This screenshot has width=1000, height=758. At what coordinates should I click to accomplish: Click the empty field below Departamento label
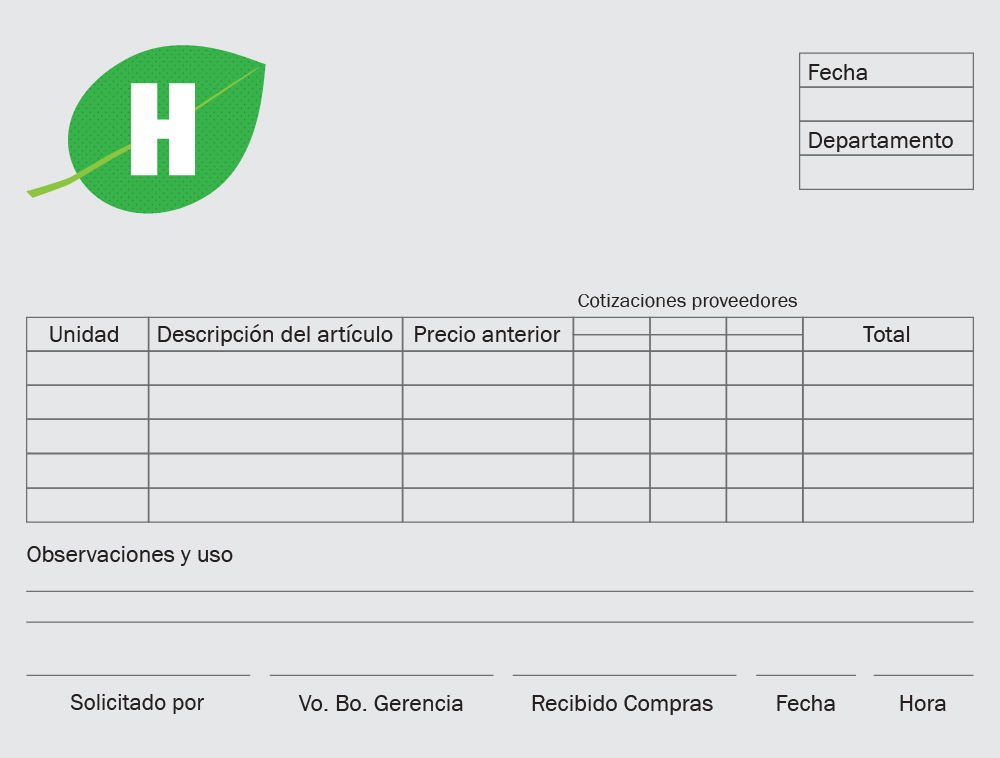pyautogui.click(x=886, y=172)
